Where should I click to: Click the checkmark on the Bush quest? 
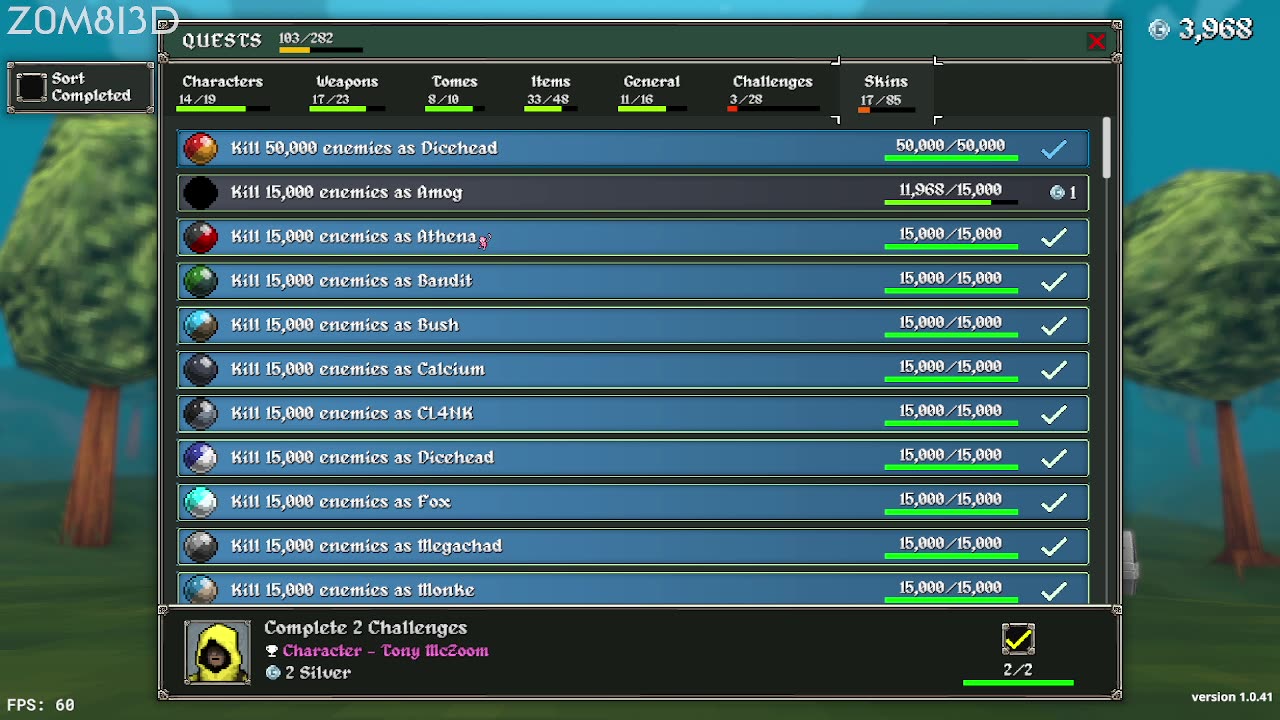[1054, 325]
